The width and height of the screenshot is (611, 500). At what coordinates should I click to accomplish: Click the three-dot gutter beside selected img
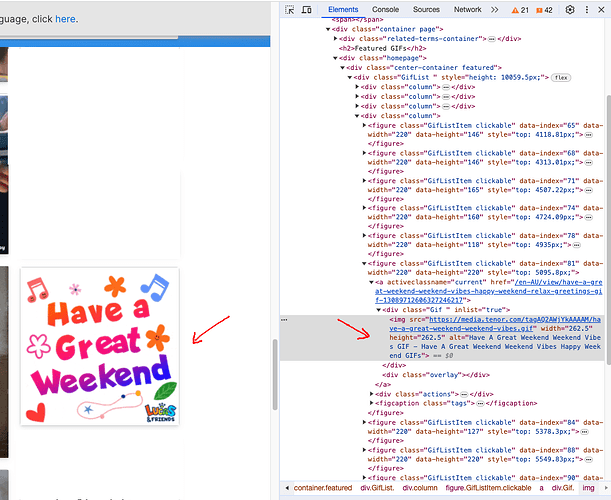point(284,320)
